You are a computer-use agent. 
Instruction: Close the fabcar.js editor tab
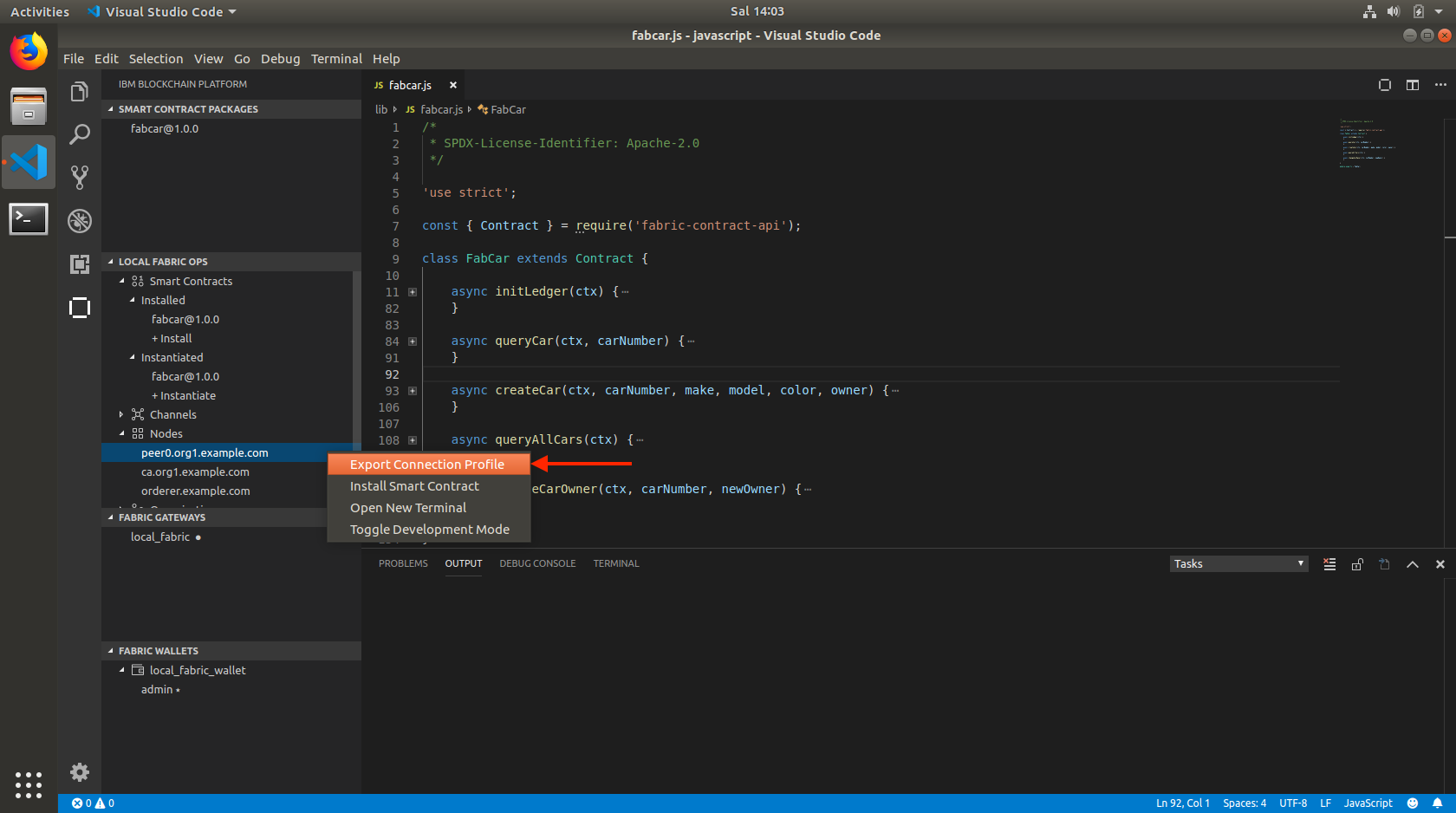point(453,85)
